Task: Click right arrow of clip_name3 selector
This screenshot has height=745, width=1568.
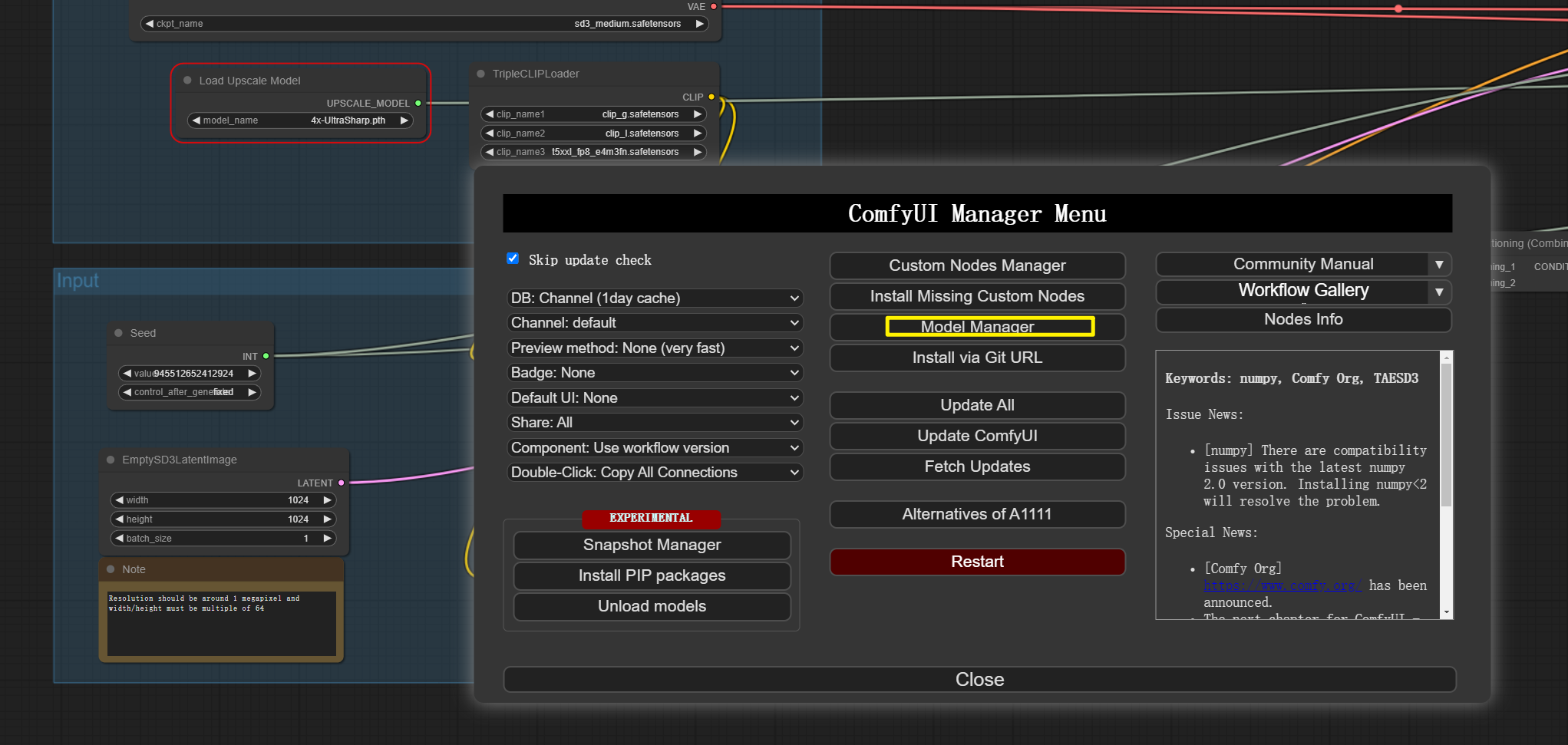Action: coord(697,152)
